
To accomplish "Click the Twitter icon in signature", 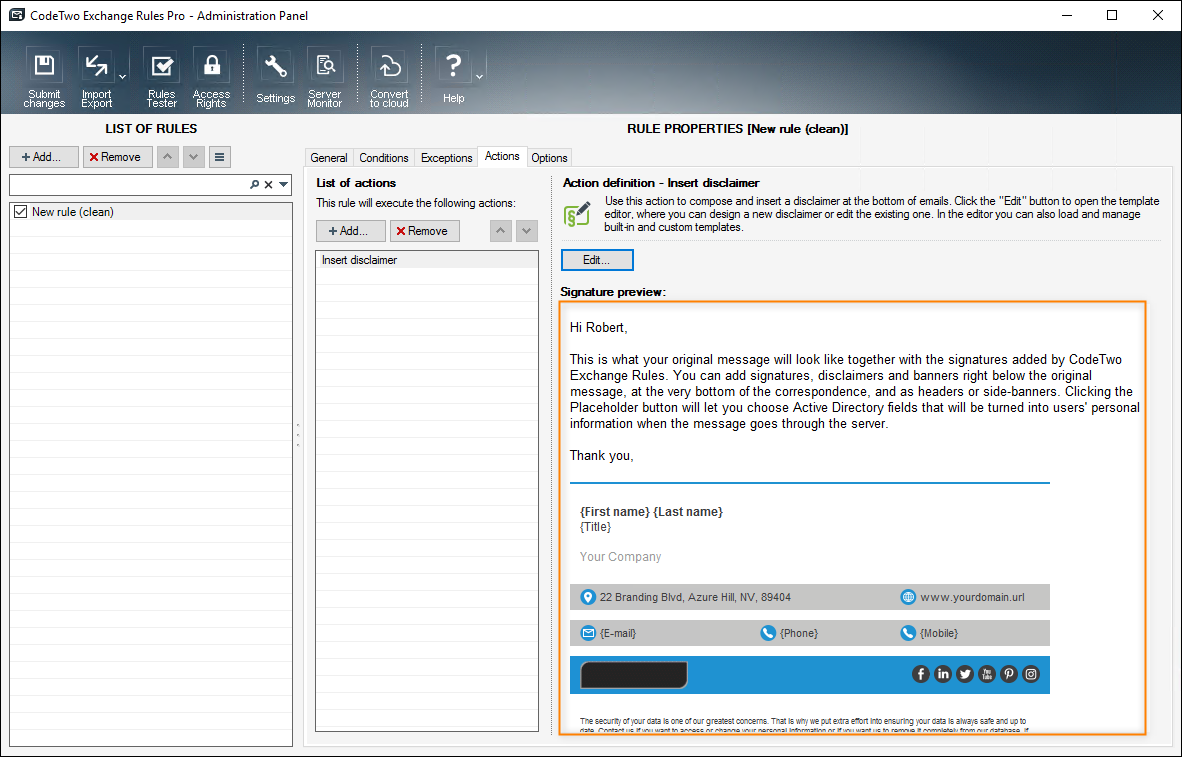I will [x=965, y=674].
